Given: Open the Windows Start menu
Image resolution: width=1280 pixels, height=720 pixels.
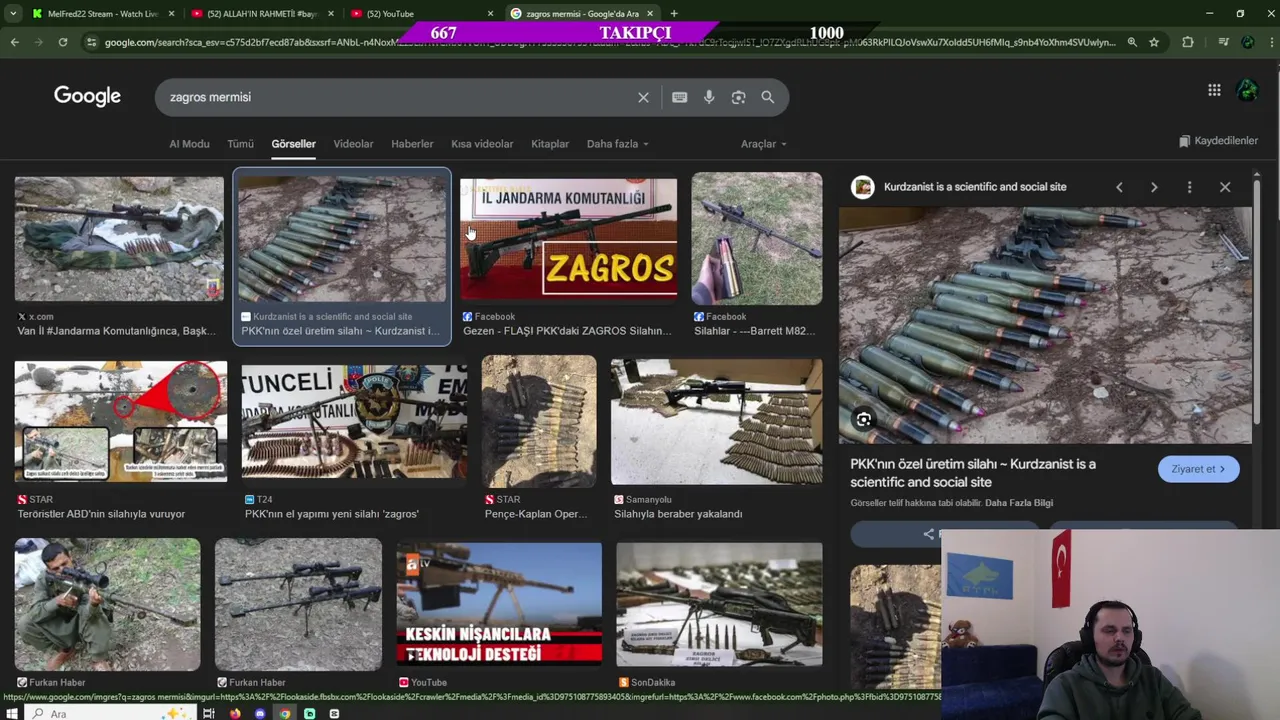Looking at the screenshot, I should 12,713.
